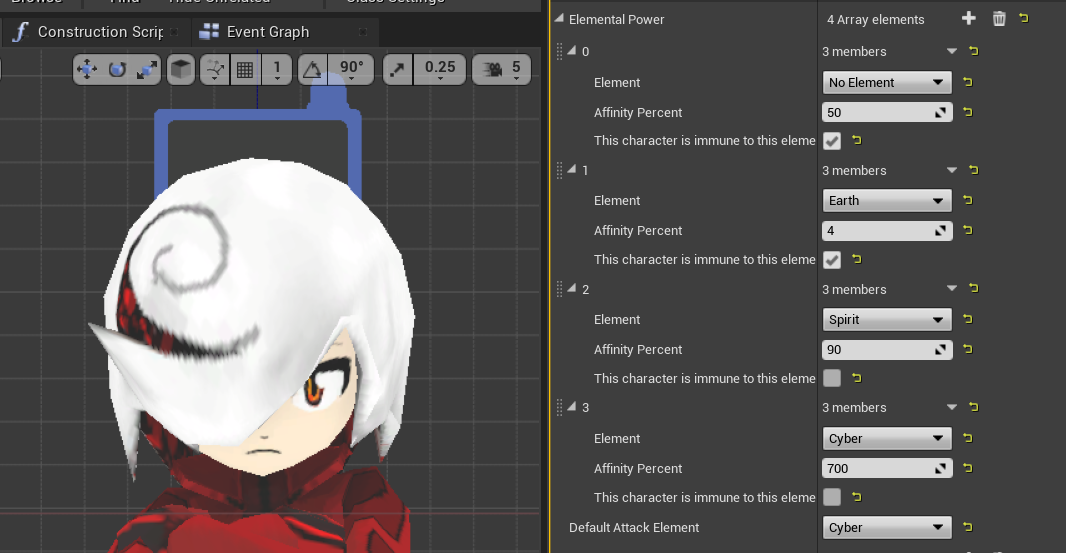Switch to Event Graph tab
Image resolution: width=1066 pixels, height=553 pixels.
268,32
